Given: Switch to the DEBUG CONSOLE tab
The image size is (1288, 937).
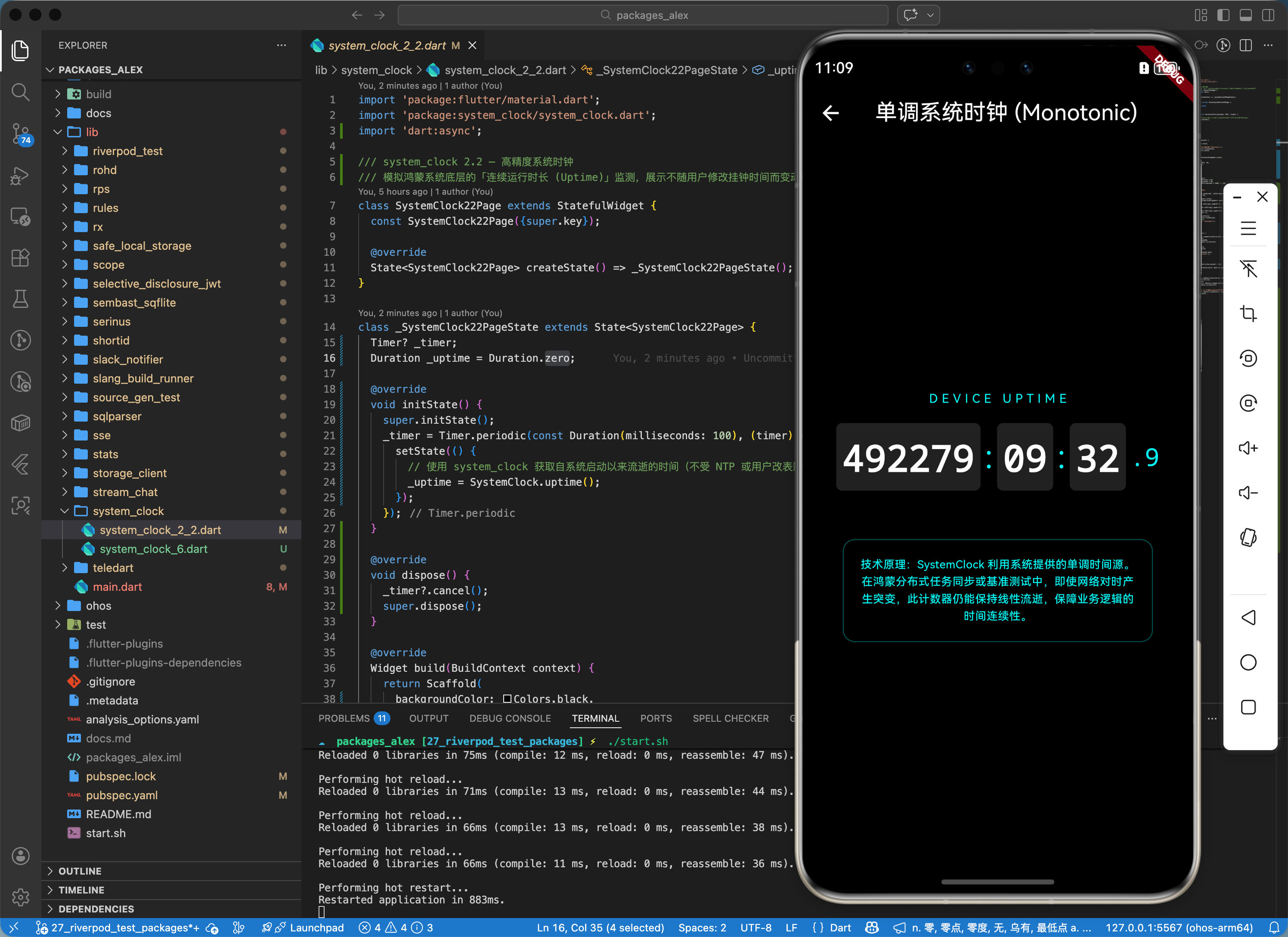Looking at the screenshot, I should pos(509,718).
